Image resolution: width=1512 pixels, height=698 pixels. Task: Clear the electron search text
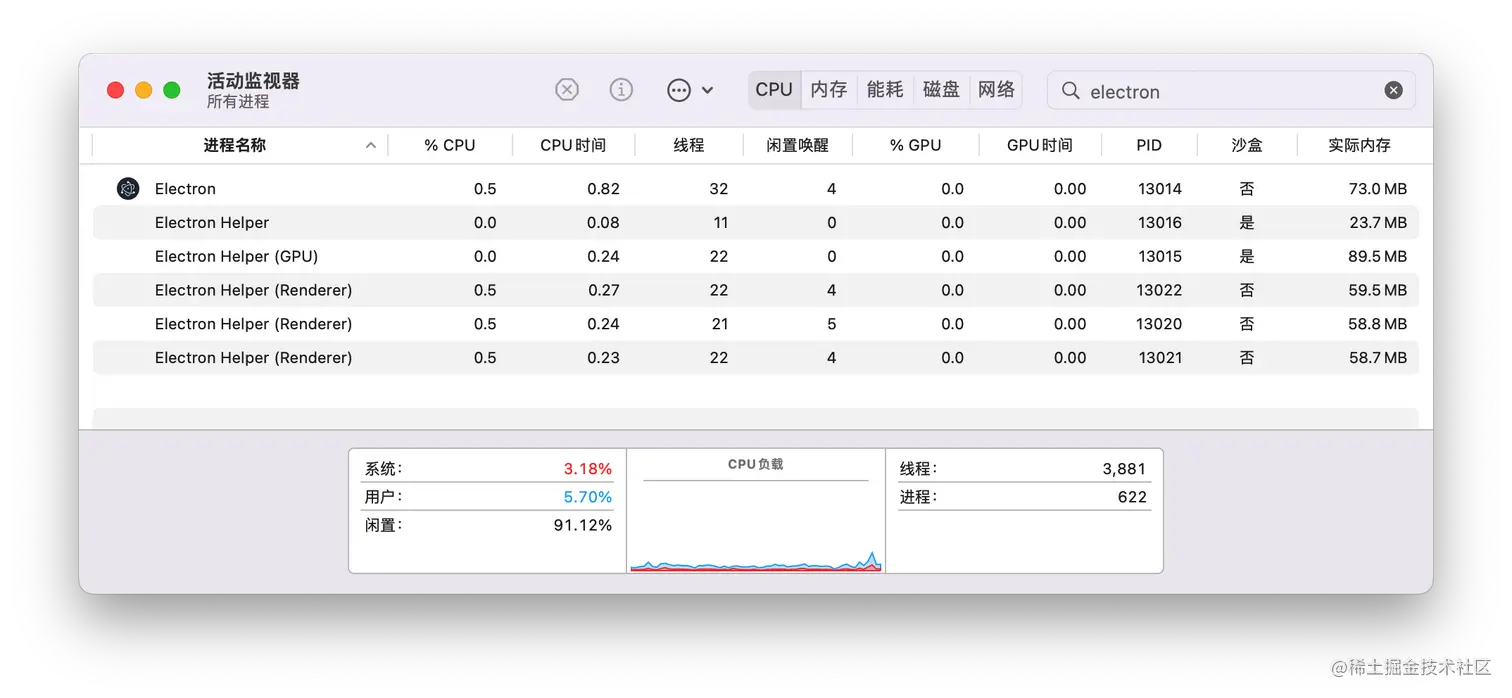pyautogui.click(x=1393, y=91)
